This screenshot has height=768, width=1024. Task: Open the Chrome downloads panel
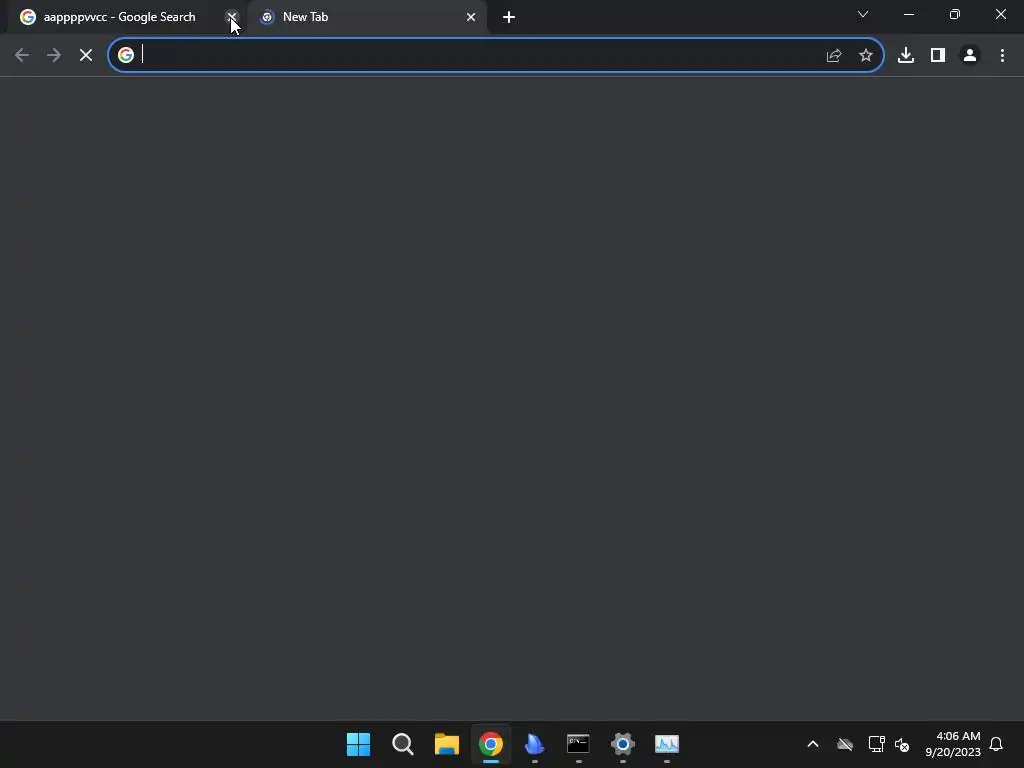(906, 55)
